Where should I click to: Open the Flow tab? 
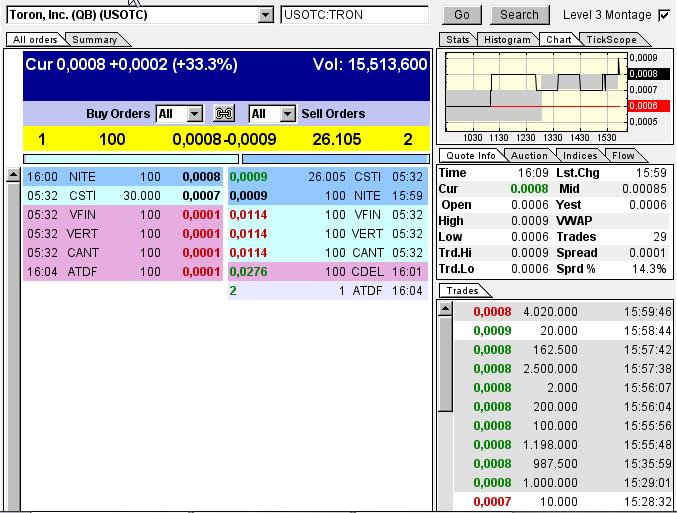(x=623, y=155)
